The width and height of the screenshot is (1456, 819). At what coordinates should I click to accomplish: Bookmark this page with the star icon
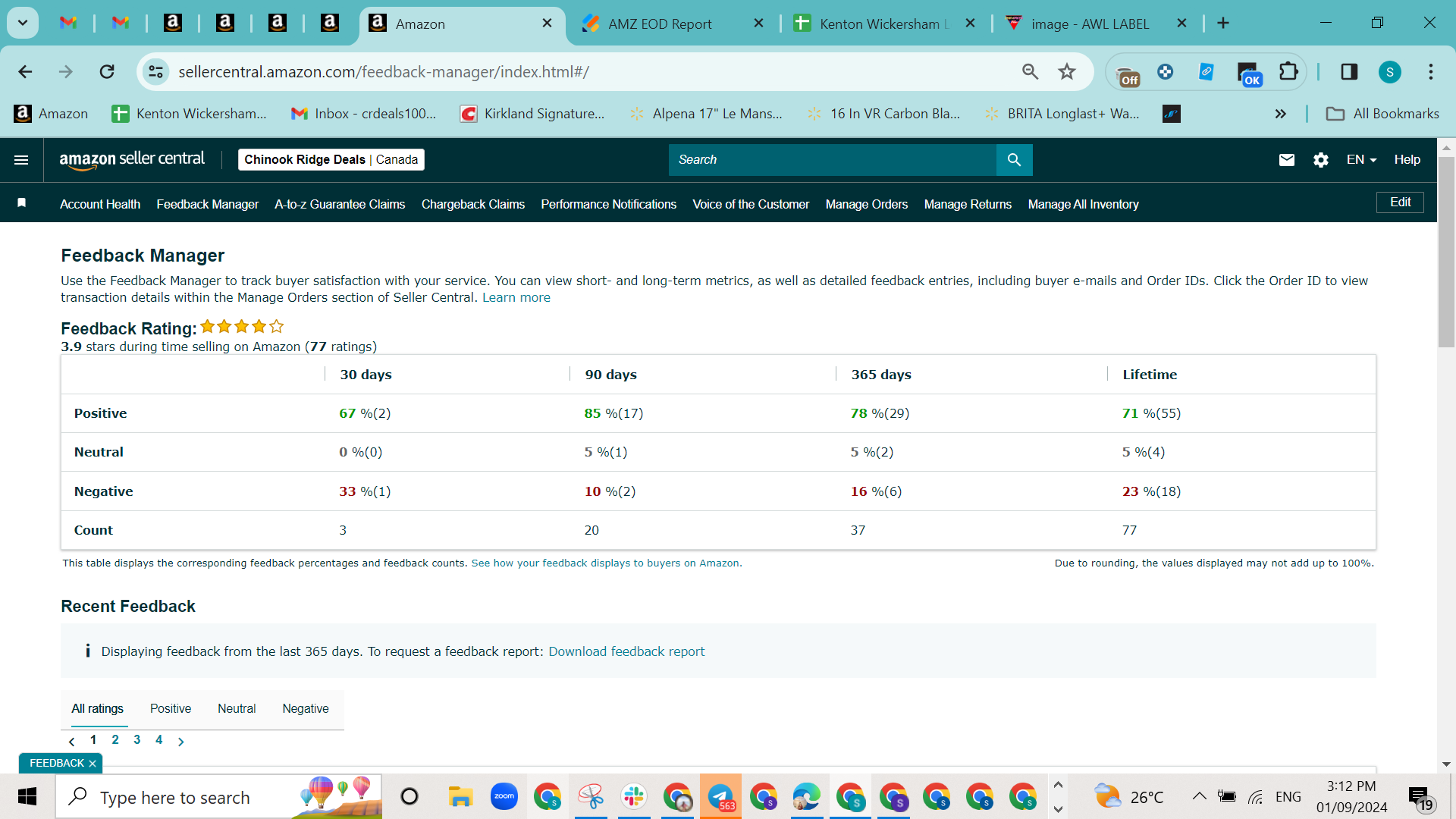(x=1067, y=72)
